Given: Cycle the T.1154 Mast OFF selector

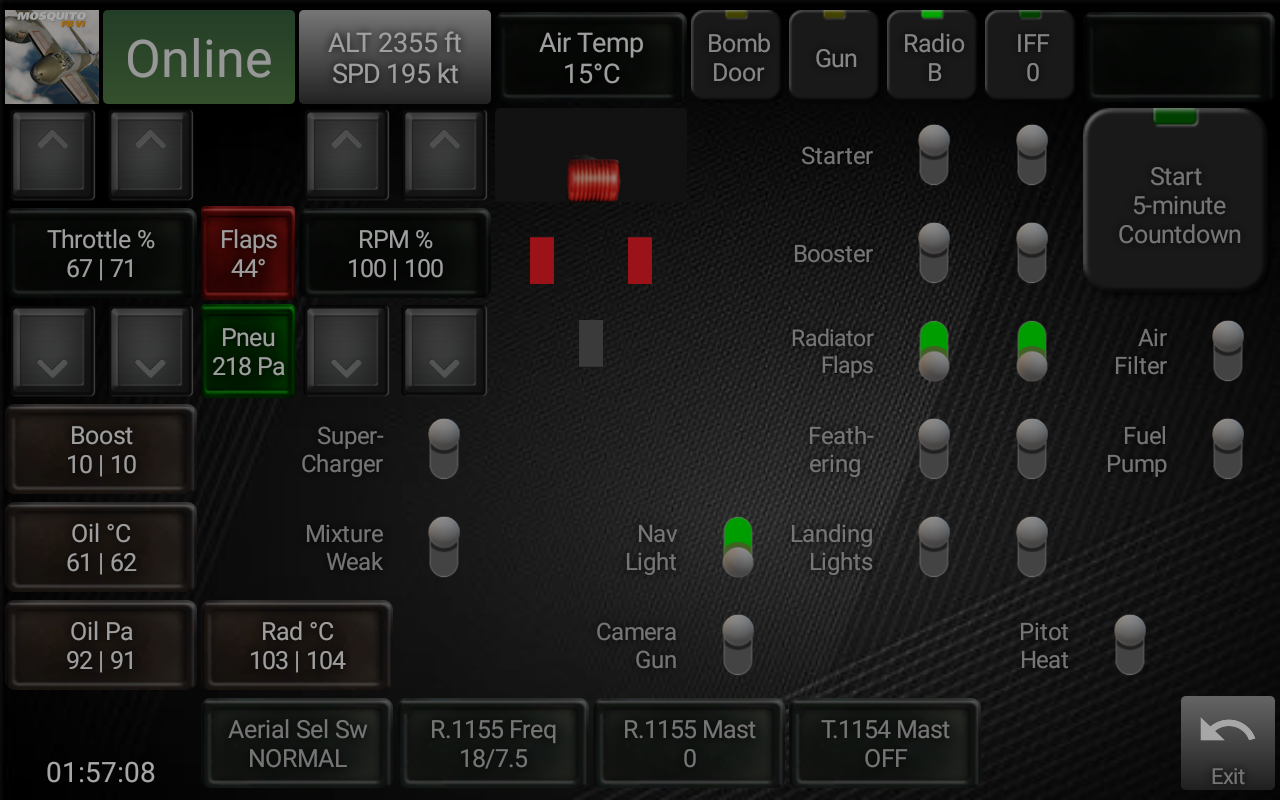Looking at the screenshot, I should coord(885,742).
